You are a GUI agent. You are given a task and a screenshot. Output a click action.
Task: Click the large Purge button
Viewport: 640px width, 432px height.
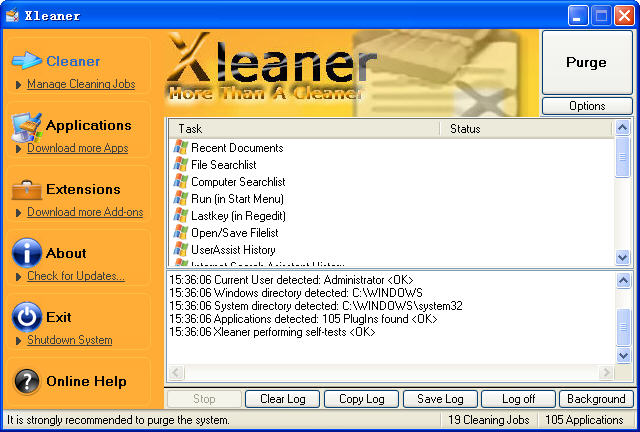point(587,62)
